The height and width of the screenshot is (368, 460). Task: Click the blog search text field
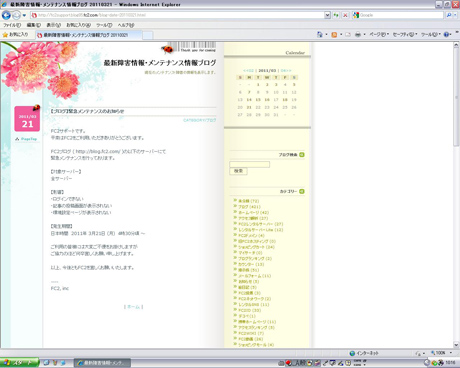coord(250,164)
